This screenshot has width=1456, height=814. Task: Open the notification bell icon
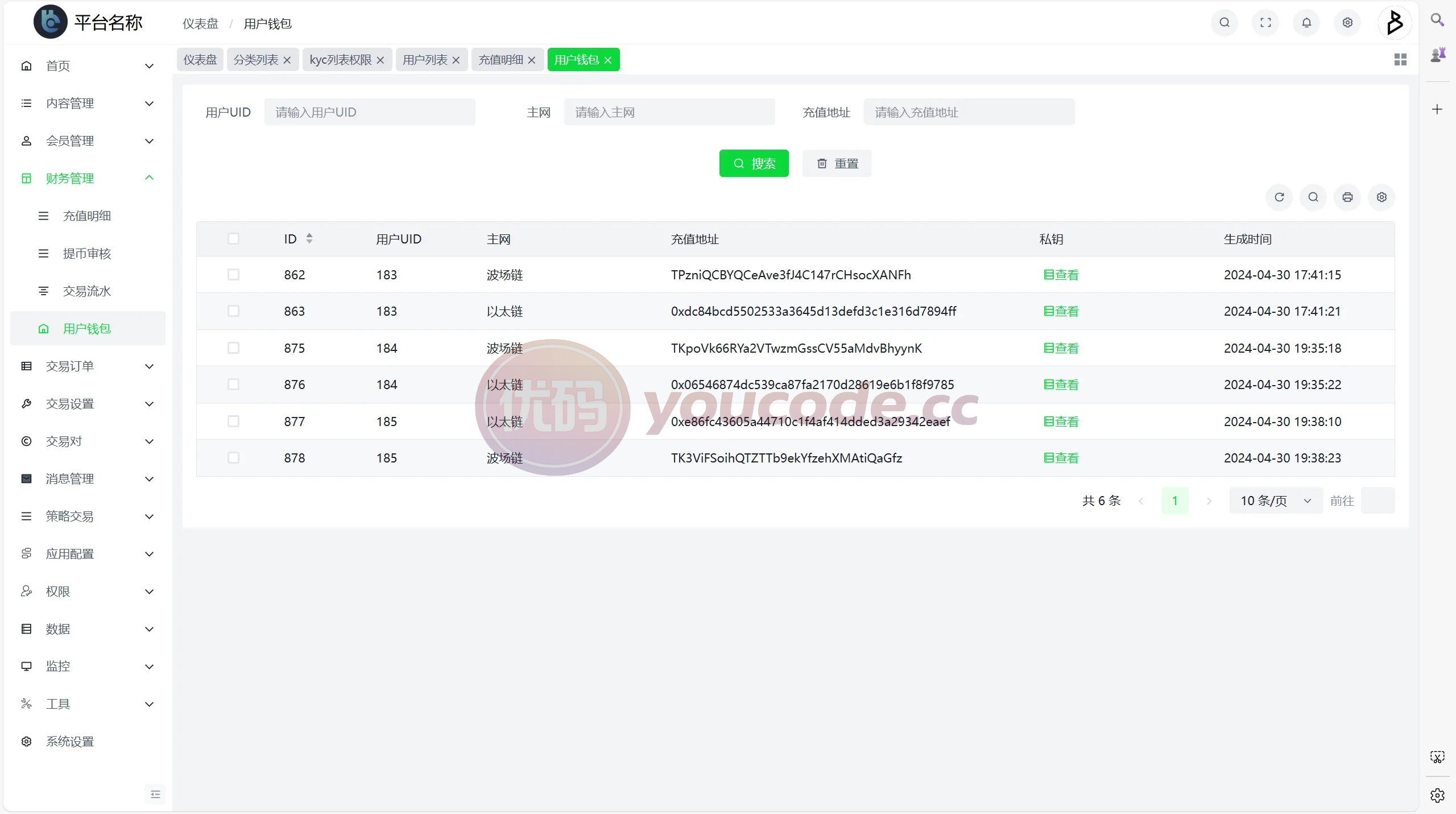pos(1306,23)
